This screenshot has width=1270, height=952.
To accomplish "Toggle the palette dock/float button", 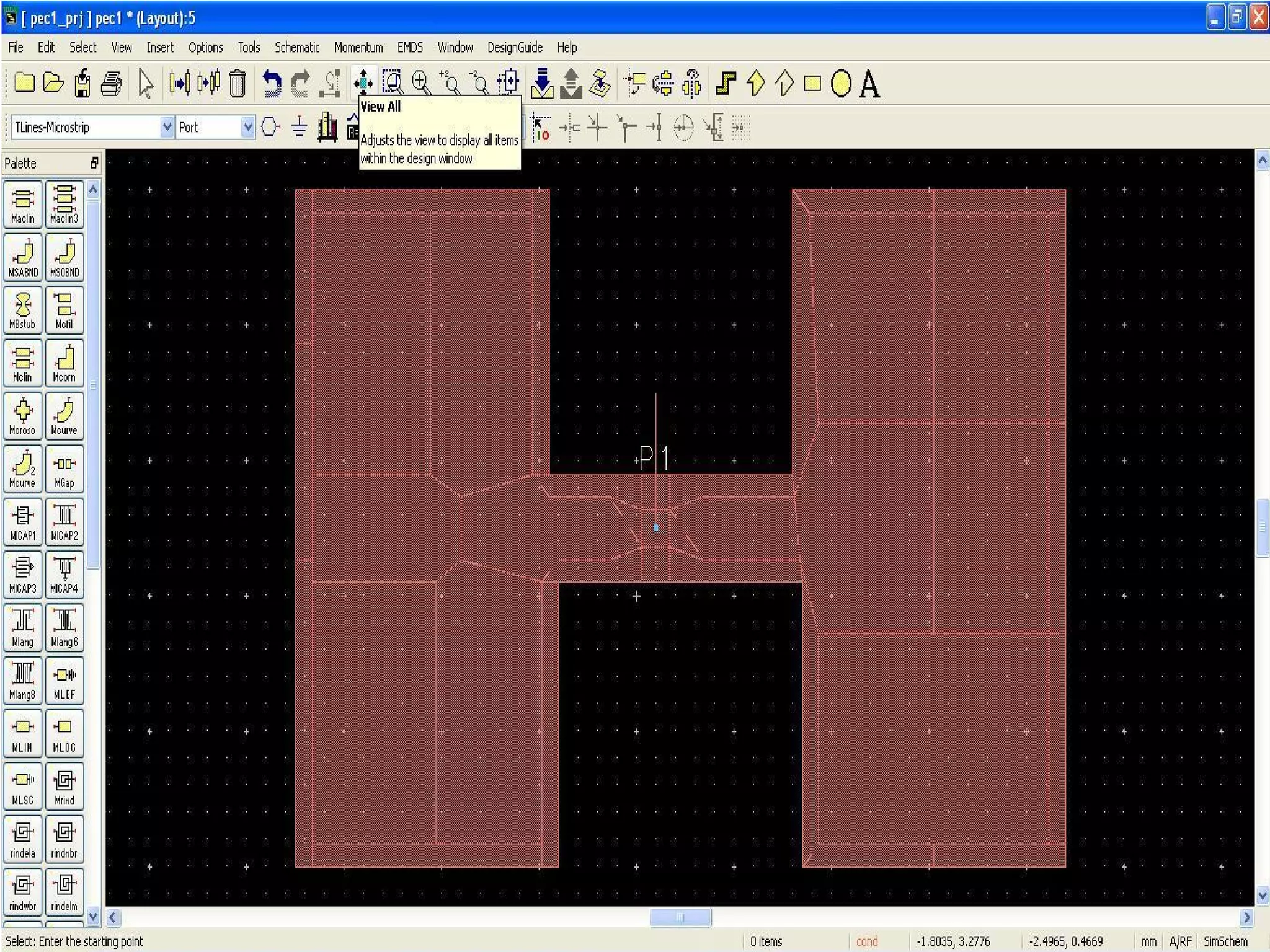I will point(94,163).
